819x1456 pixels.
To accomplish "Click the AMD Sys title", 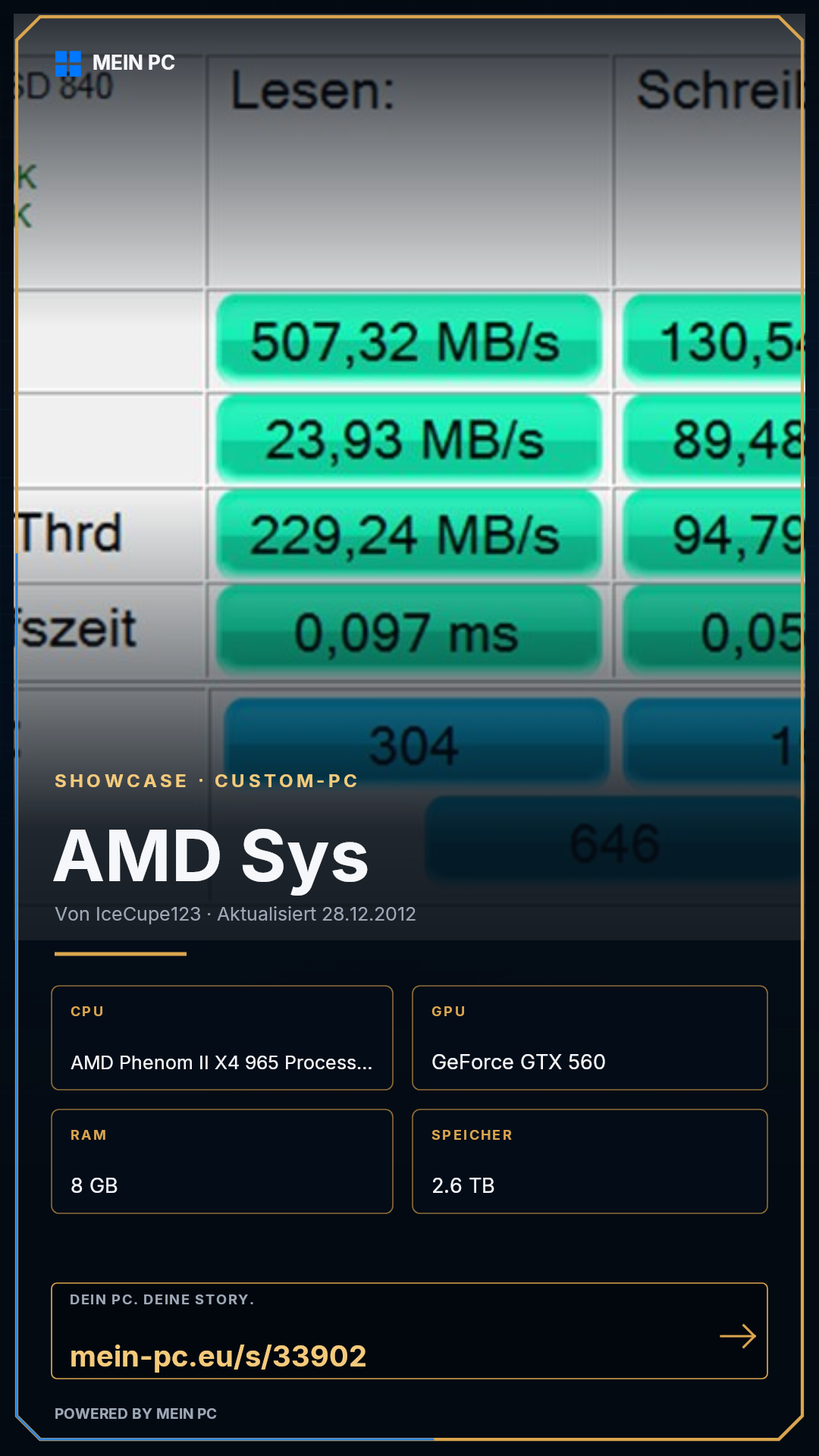I will 212,858.
